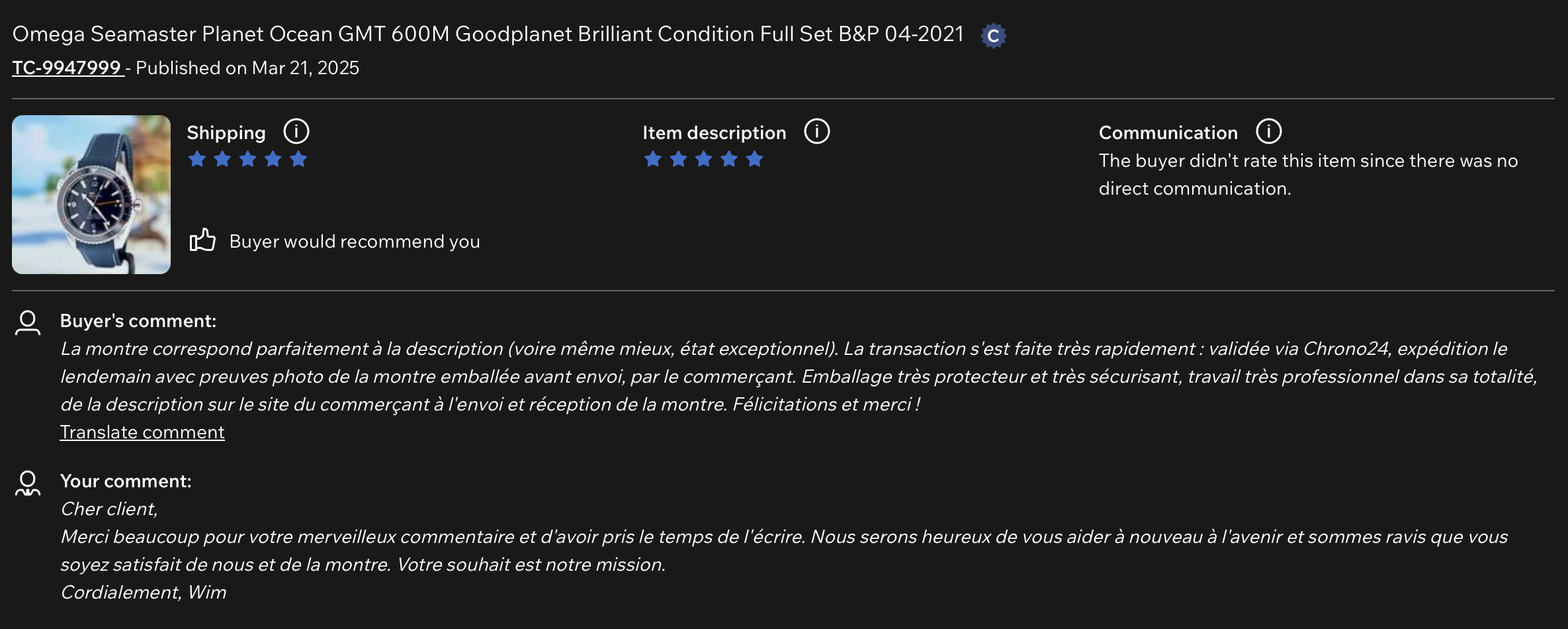Screen dimensions: 1568x629
Task: Click the Omega Seamaster Planet Ocean title
Action: [488, 34]
